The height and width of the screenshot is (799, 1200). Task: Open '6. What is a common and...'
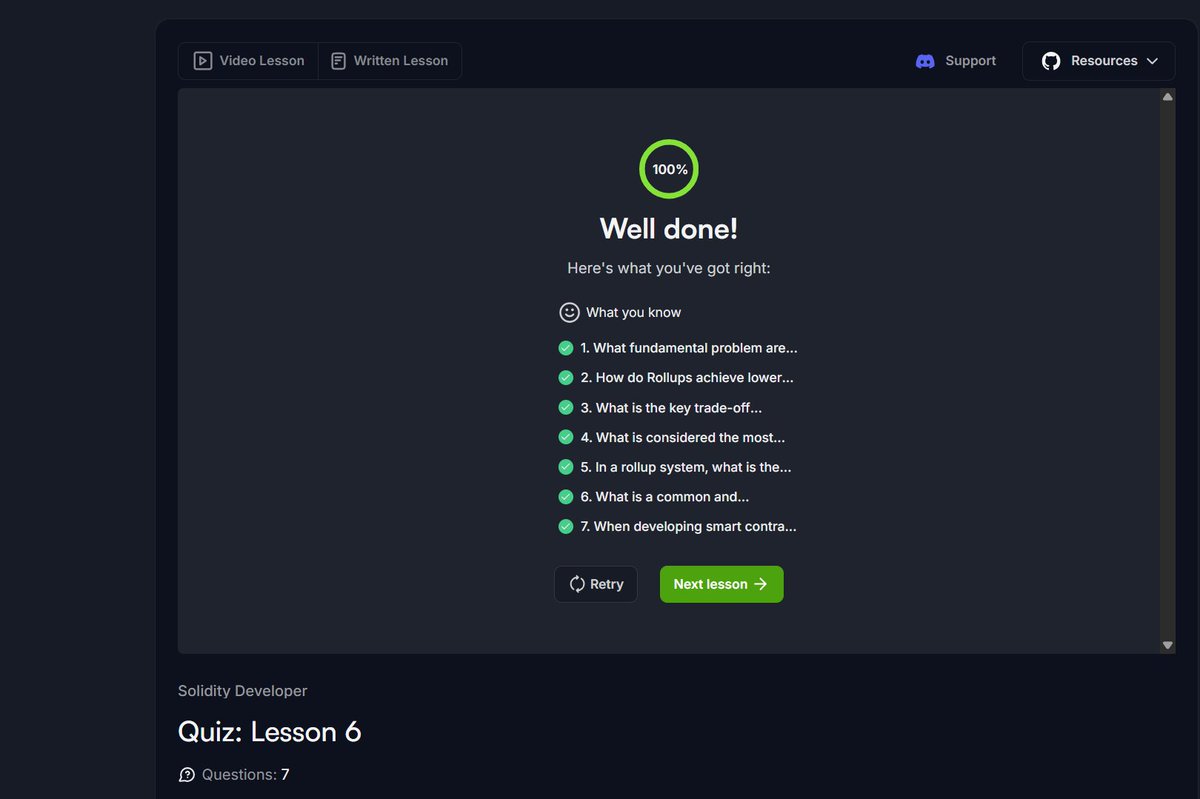(665, 497)
